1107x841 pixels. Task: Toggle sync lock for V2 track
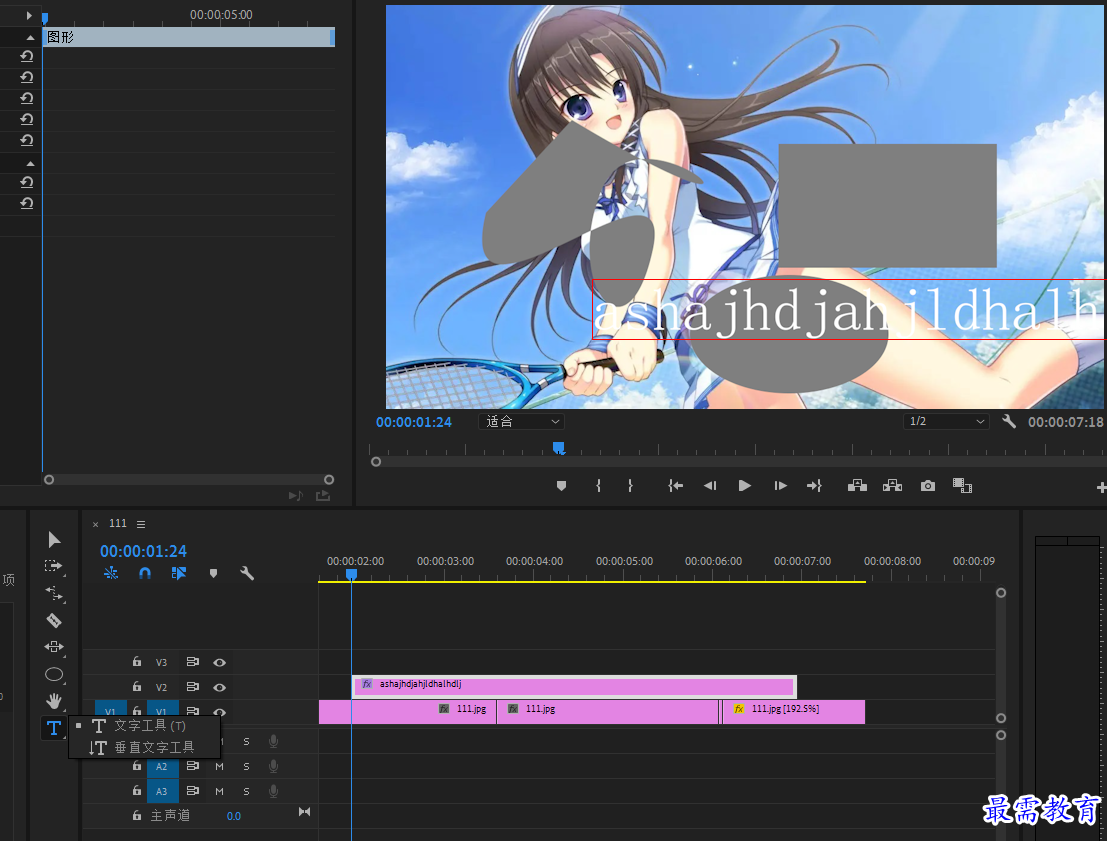click(192, 686)
